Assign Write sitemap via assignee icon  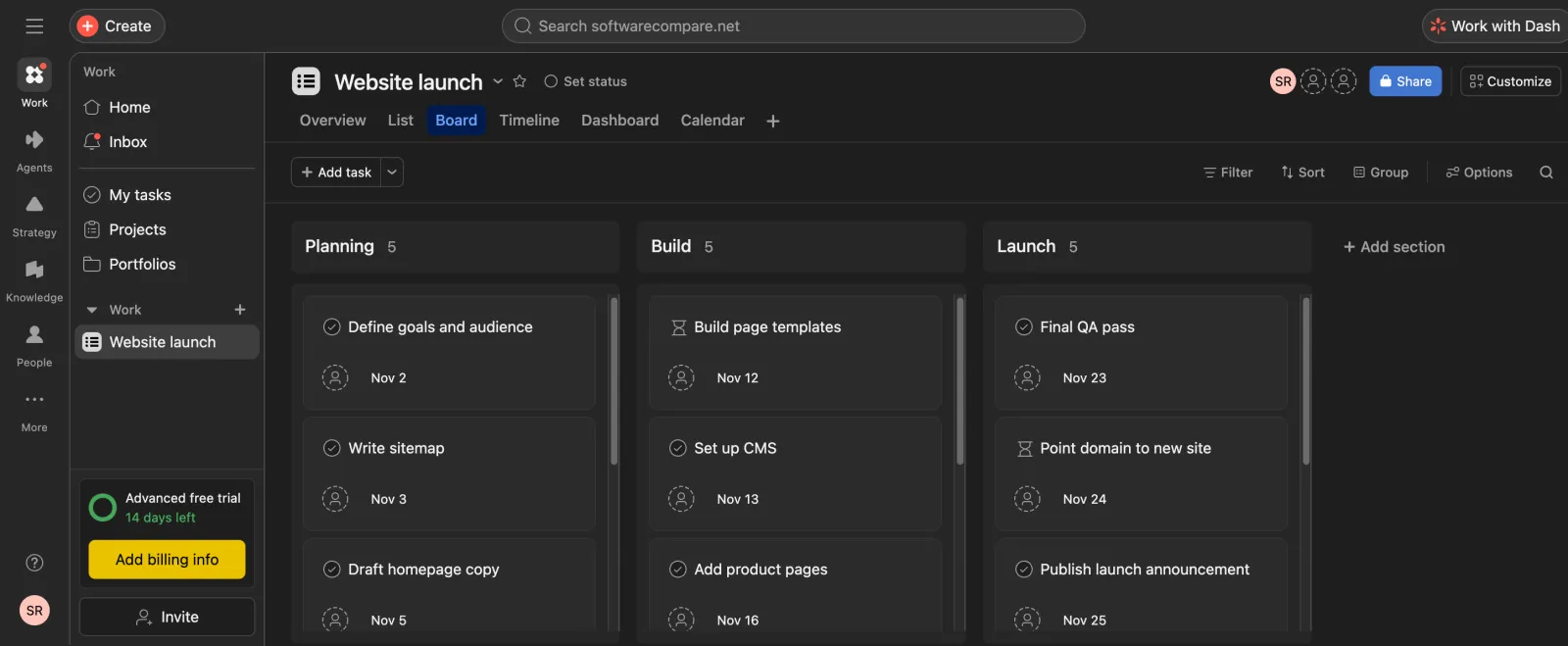pos(335,499)
